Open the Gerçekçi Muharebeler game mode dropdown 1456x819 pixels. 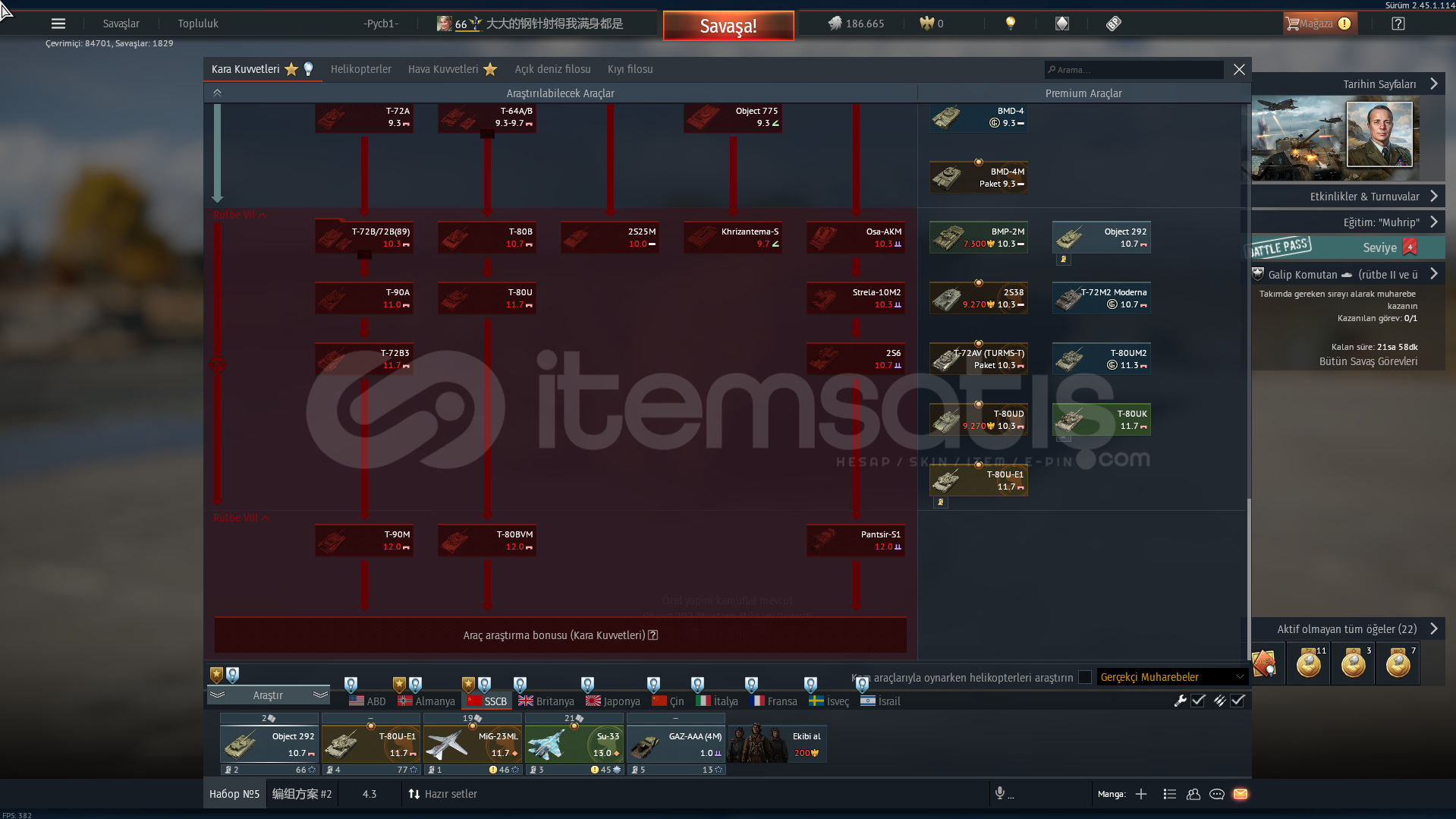click(x=1171, y=677)
